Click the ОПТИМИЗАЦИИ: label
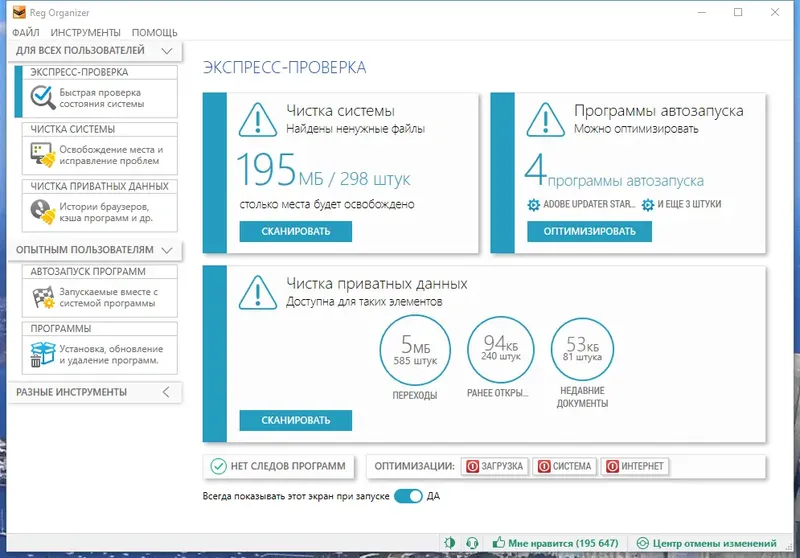 pyautogui.click(x=414, y=466)
